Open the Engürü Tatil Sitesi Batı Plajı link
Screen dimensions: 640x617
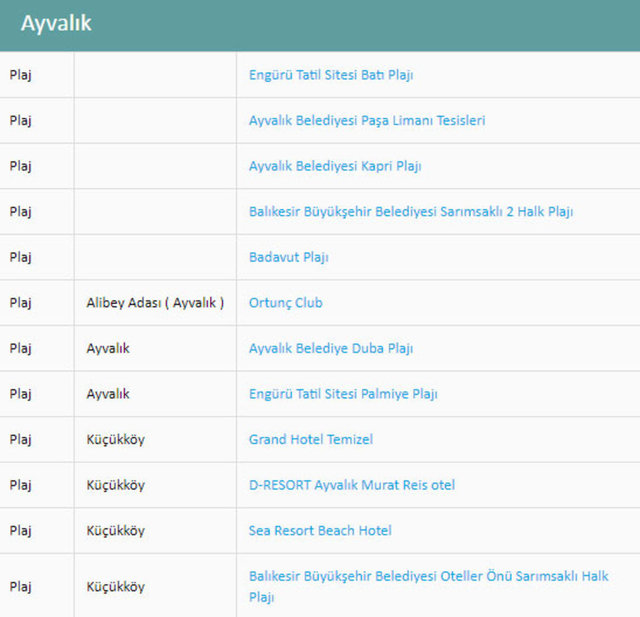[x=331, y=75]
